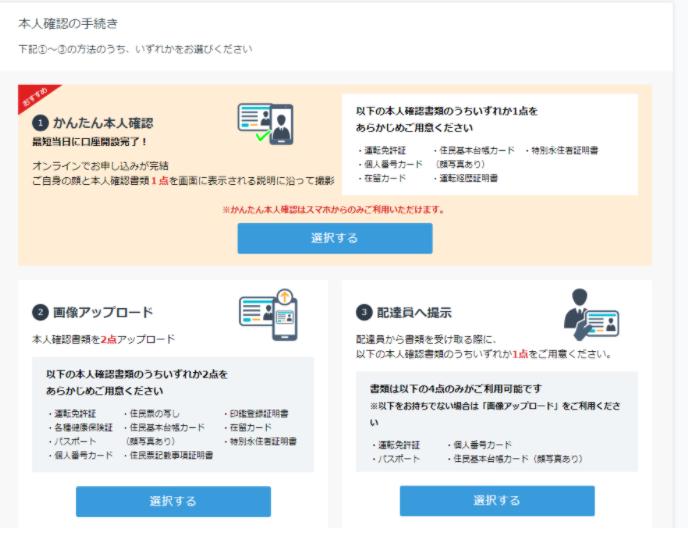Click 住民基本台帳カード（顔写真あり） in courier list
The width and height of the screenshot is (695, 534).
click(518, 459)
